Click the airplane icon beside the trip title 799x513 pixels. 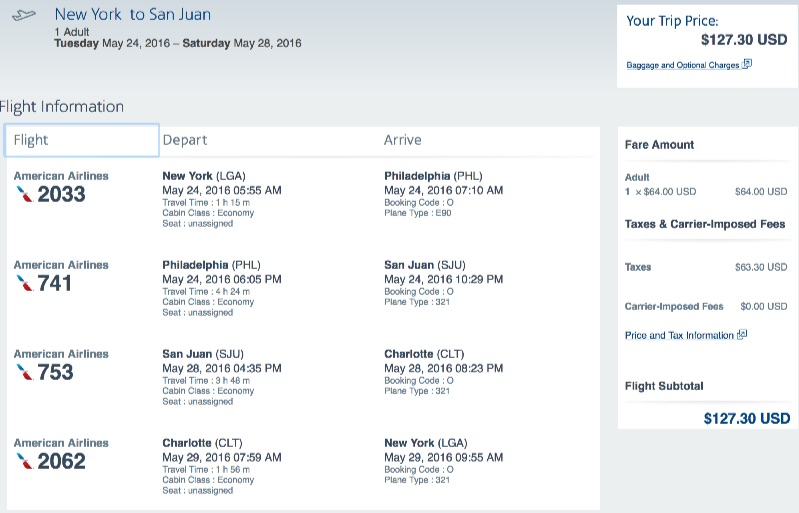[23, 16]
